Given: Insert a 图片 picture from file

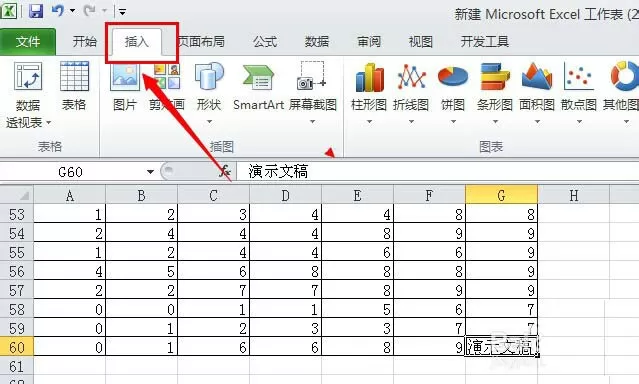Looking at the screenshot, I should coord(125,86).
